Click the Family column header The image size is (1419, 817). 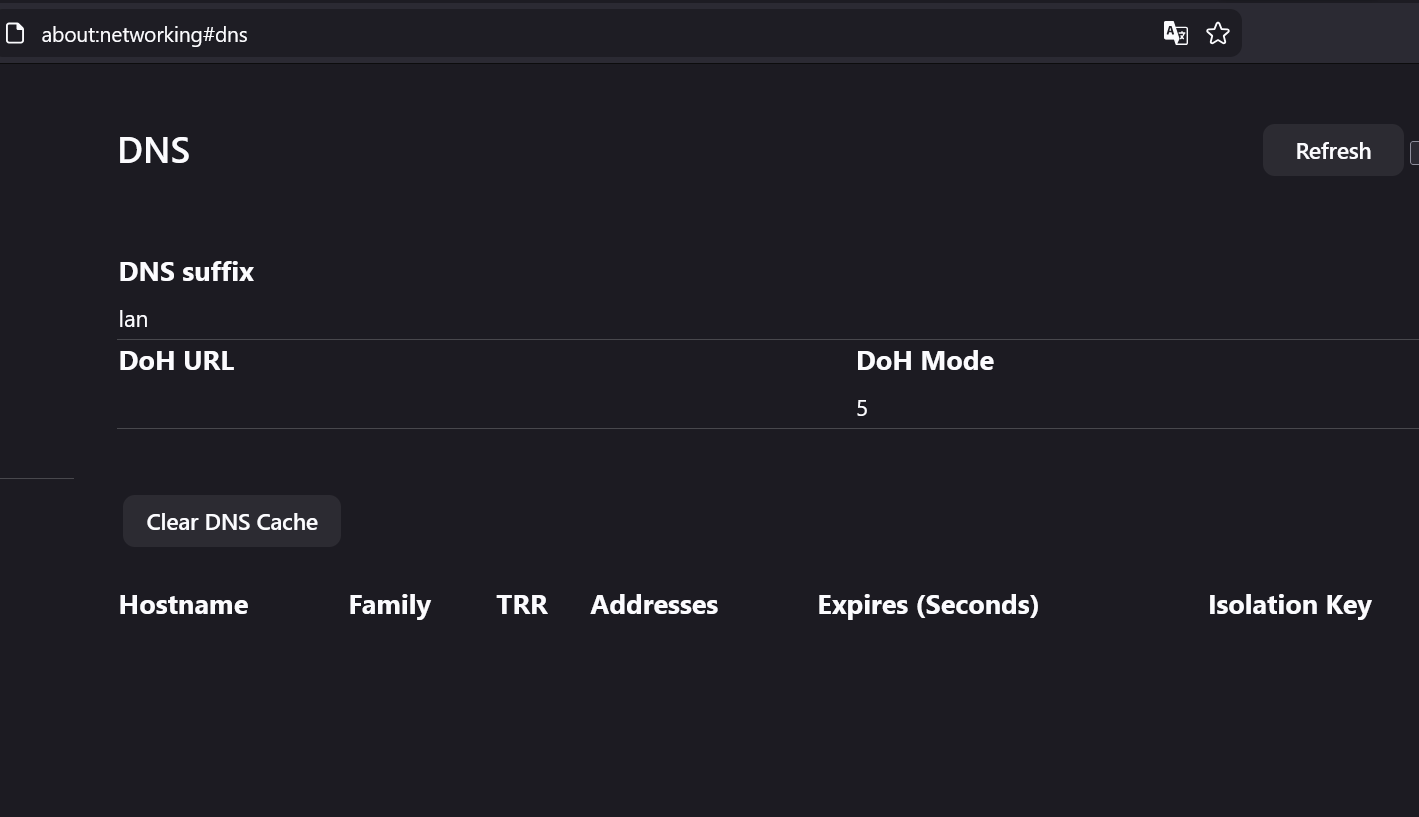coord(389,605)
